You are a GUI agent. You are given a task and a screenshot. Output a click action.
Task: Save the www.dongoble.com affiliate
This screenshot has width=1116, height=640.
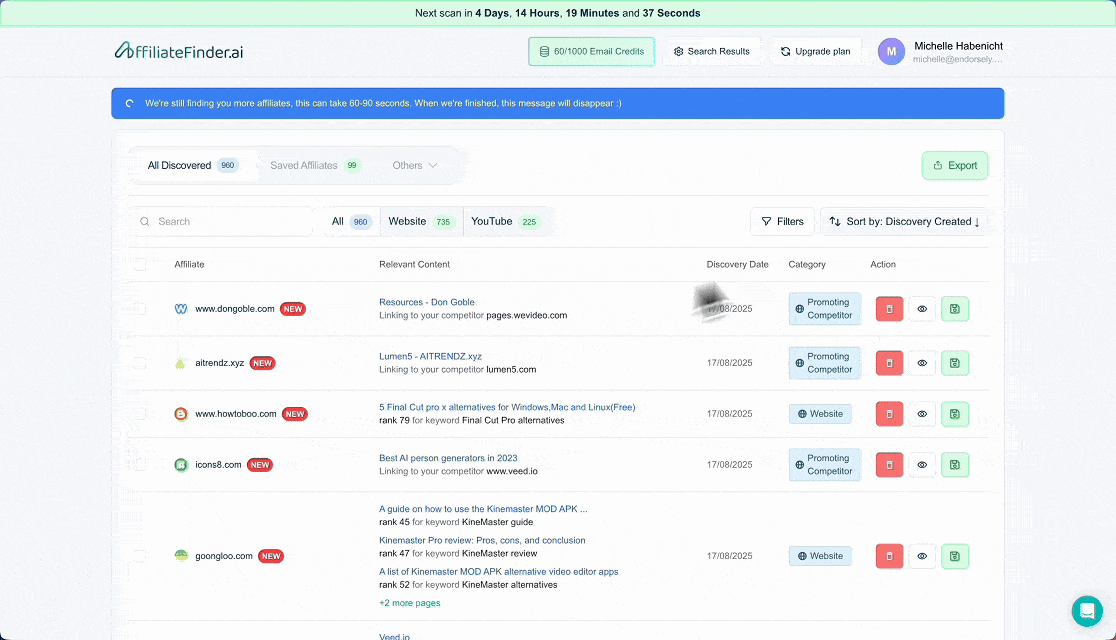tap(954, 309)
